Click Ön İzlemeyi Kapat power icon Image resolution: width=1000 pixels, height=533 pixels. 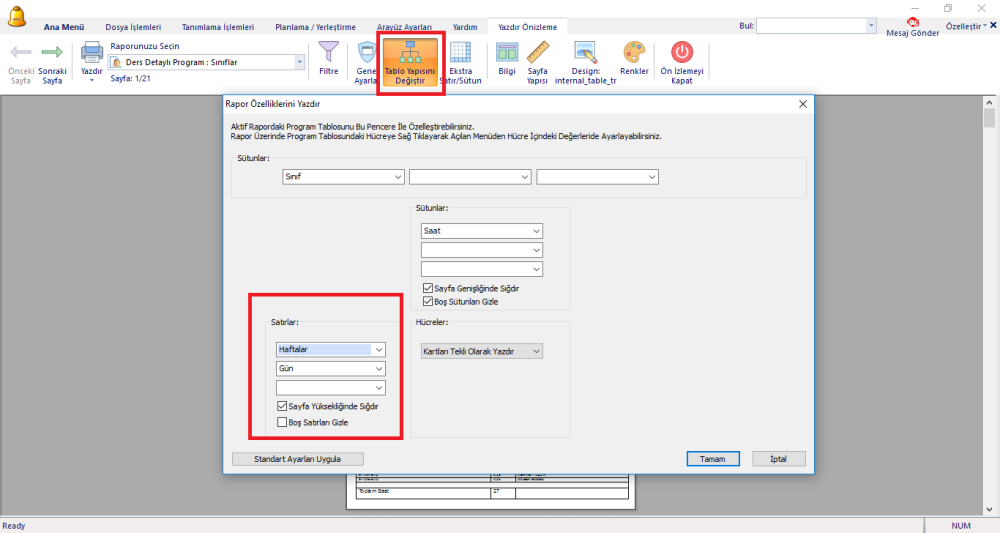682,52
